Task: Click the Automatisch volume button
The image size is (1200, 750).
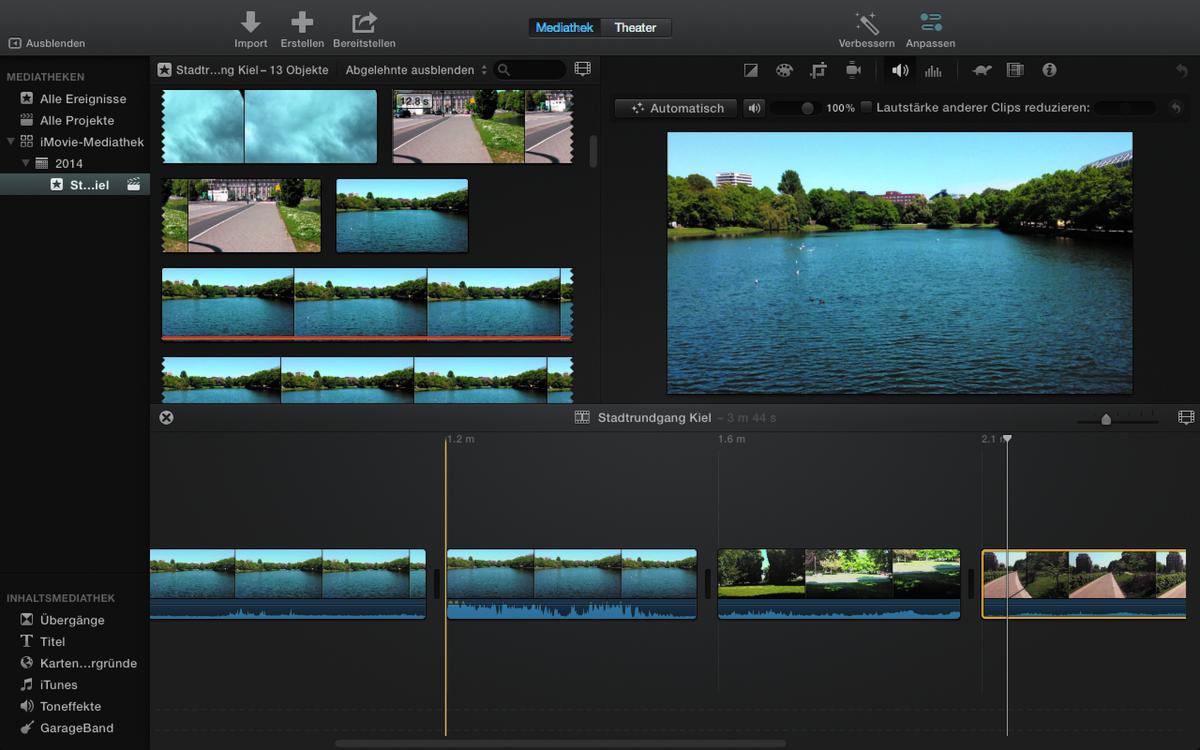Action: 676,108
